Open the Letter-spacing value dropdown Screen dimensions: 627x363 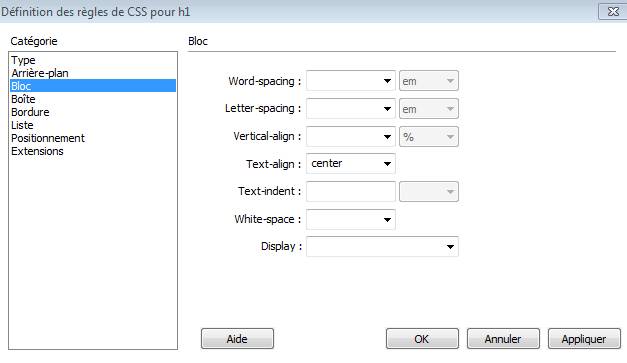point(351,109)
